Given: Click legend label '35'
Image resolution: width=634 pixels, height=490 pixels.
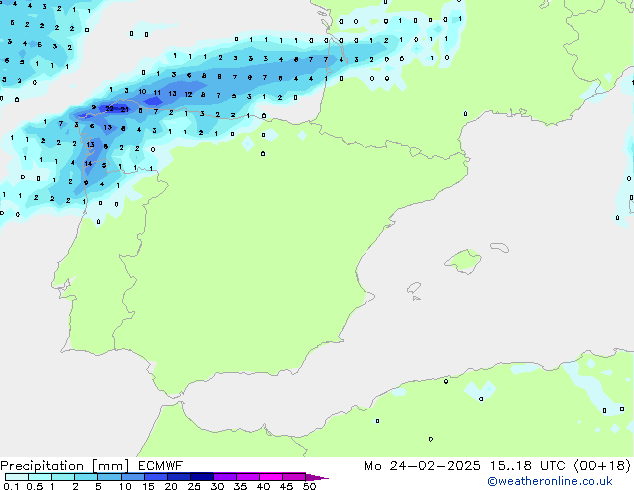Looking at the screenshot, I should point(240,486).
